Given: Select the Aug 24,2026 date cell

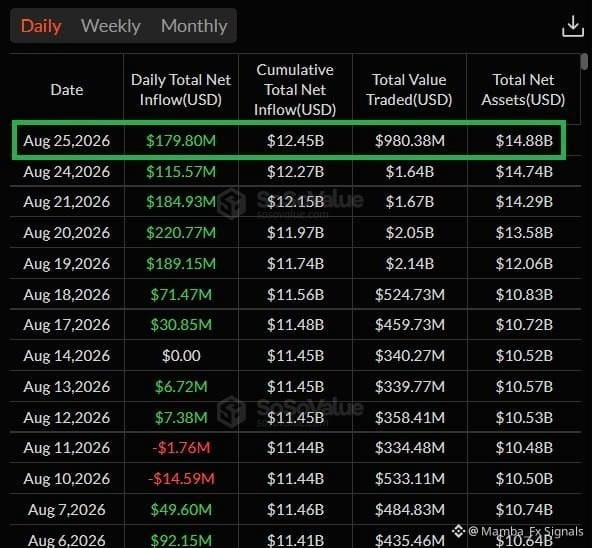Looking at the screenshot, I should [x=67, y=172].
